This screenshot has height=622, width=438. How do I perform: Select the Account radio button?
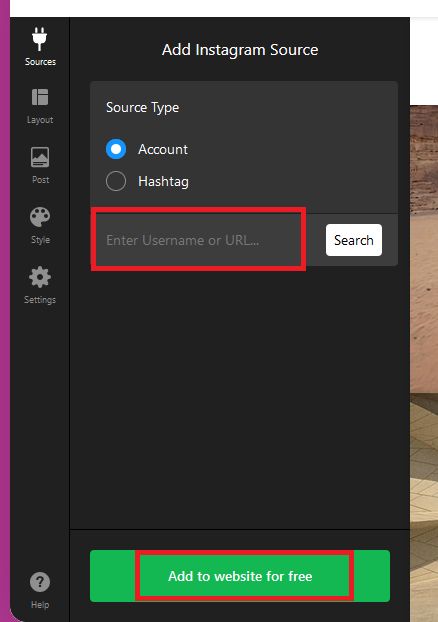click(116, 149)
